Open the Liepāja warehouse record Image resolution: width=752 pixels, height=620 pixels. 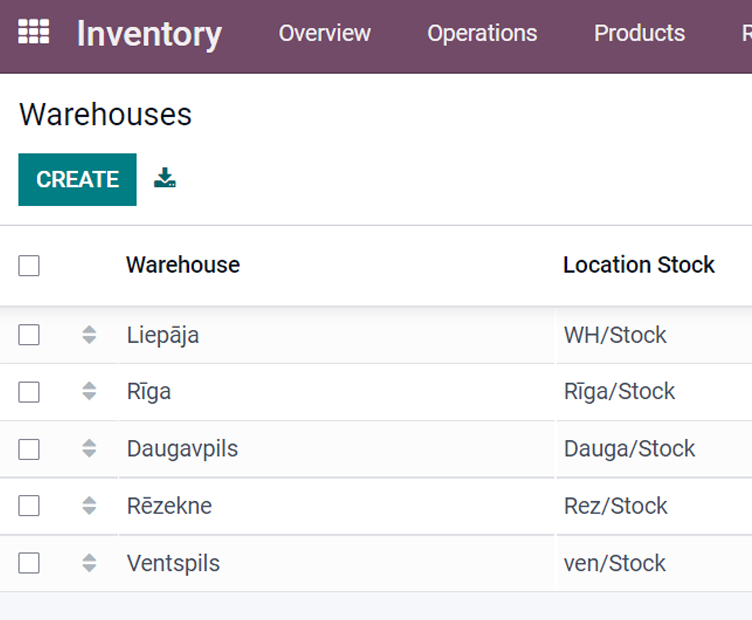[163, 335]
